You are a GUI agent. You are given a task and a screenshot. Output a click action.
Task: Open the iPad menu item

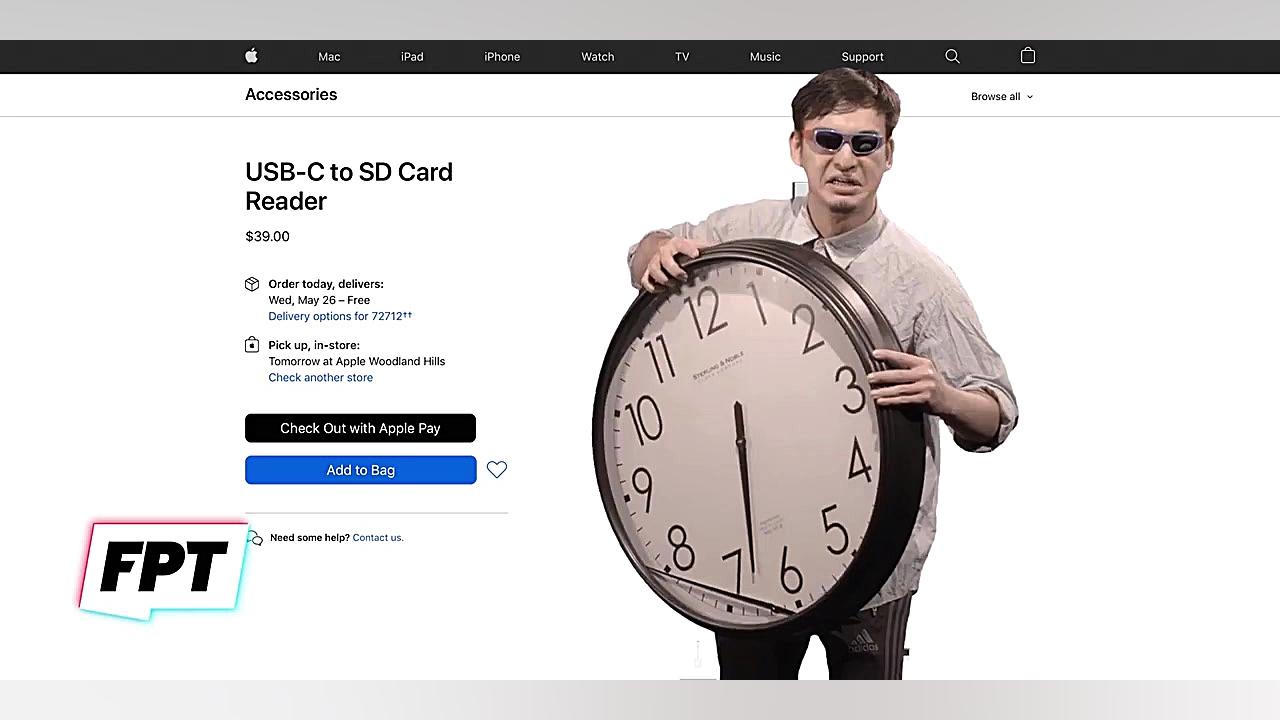tap(412, 57)
